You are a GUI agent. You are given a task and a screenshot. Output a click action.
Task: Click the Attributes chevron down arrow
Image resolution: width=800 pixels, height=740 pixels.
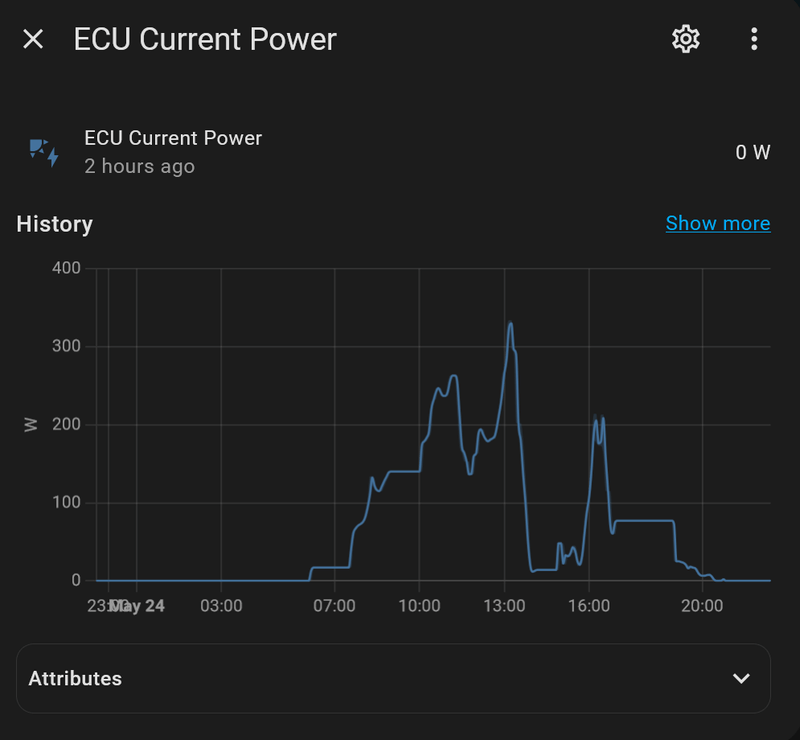pyautogui.click(x=741, y=678)
